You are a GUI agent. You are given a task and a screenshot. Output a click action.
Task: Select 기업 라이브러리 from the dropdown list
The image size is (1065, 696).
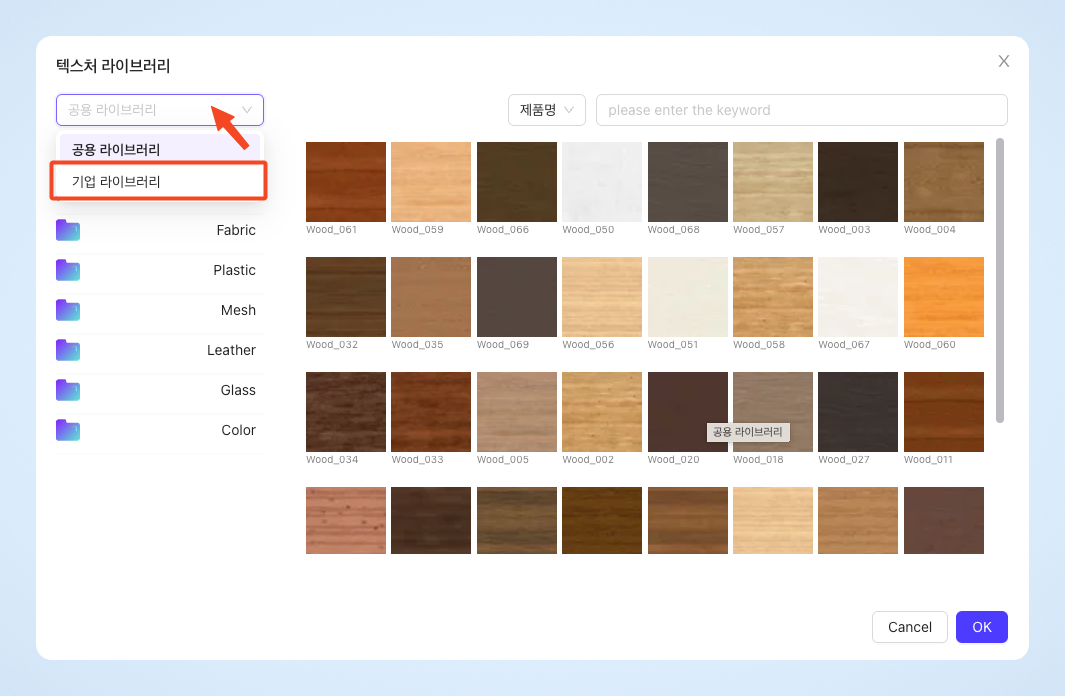coord(159,181)
